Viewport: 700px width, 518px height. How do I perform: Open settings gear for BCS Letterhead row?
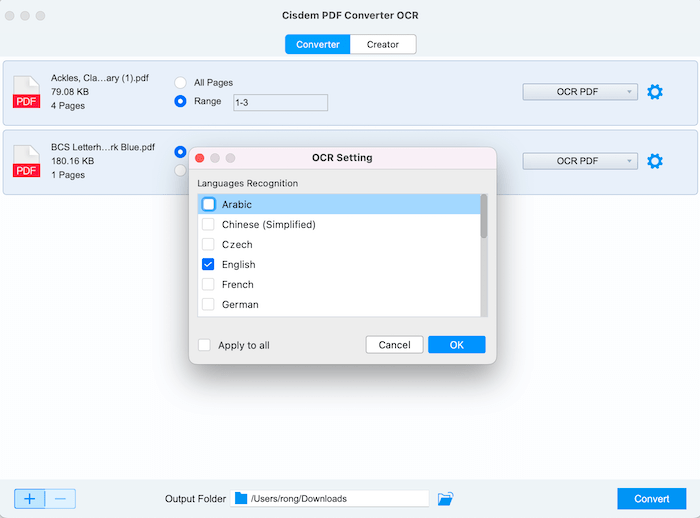pos(654,161)
